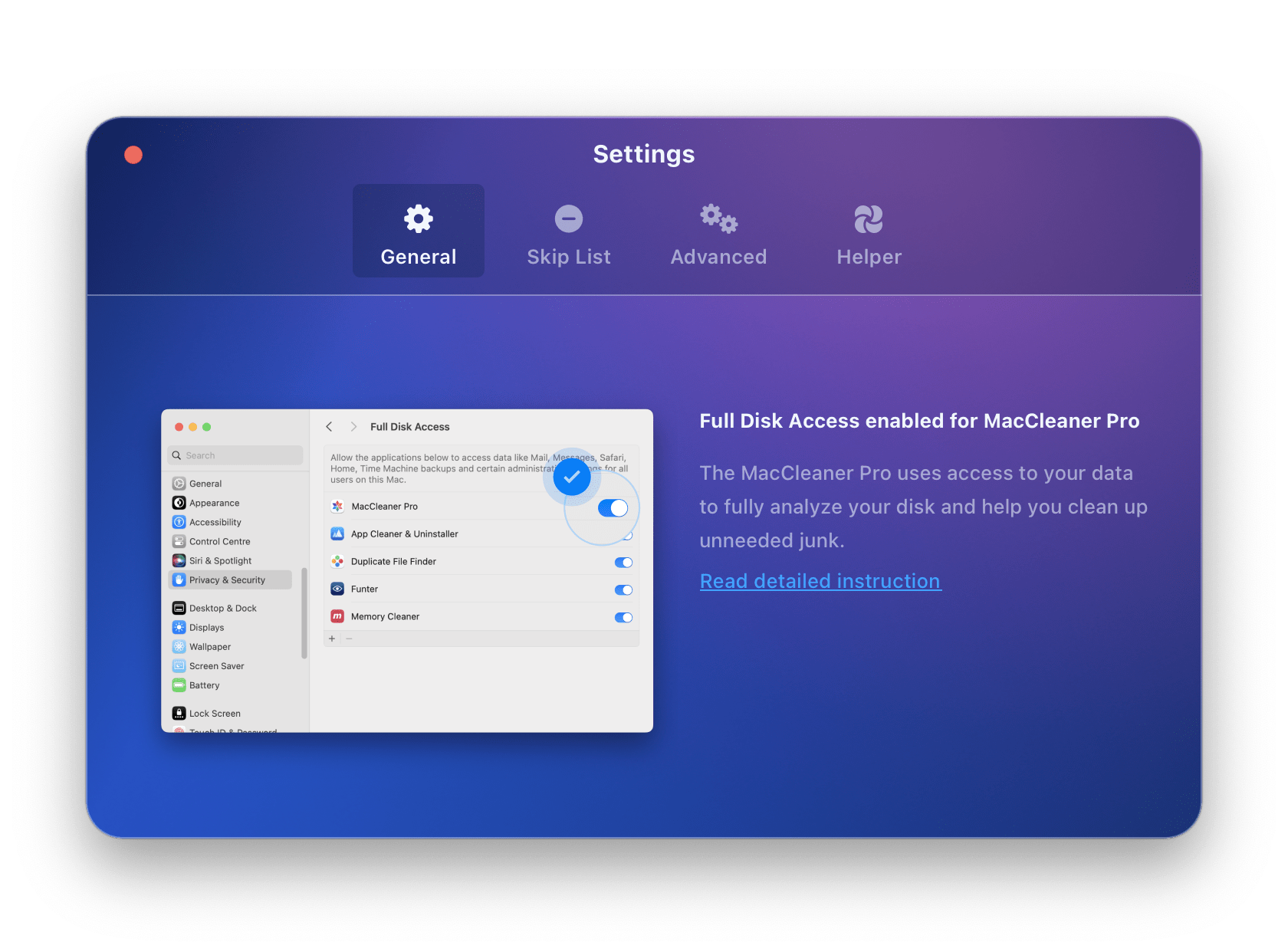Click the back chevron beside Full Disk Access
This screenshot has width=1288, height=952.
click(329, 427)
